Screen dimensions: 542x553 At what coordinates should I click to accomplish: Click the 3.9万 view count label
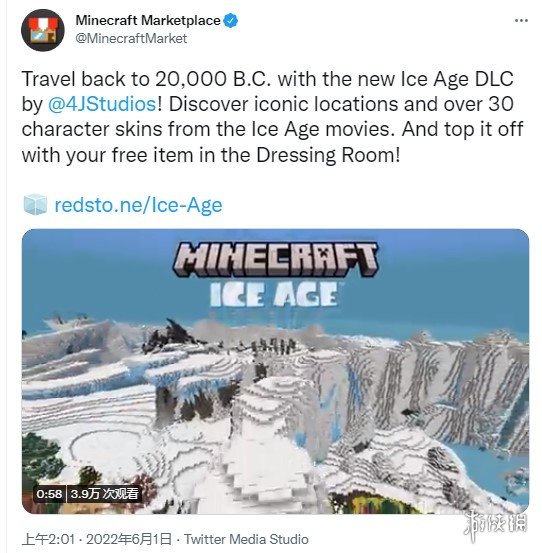(104, 494)
